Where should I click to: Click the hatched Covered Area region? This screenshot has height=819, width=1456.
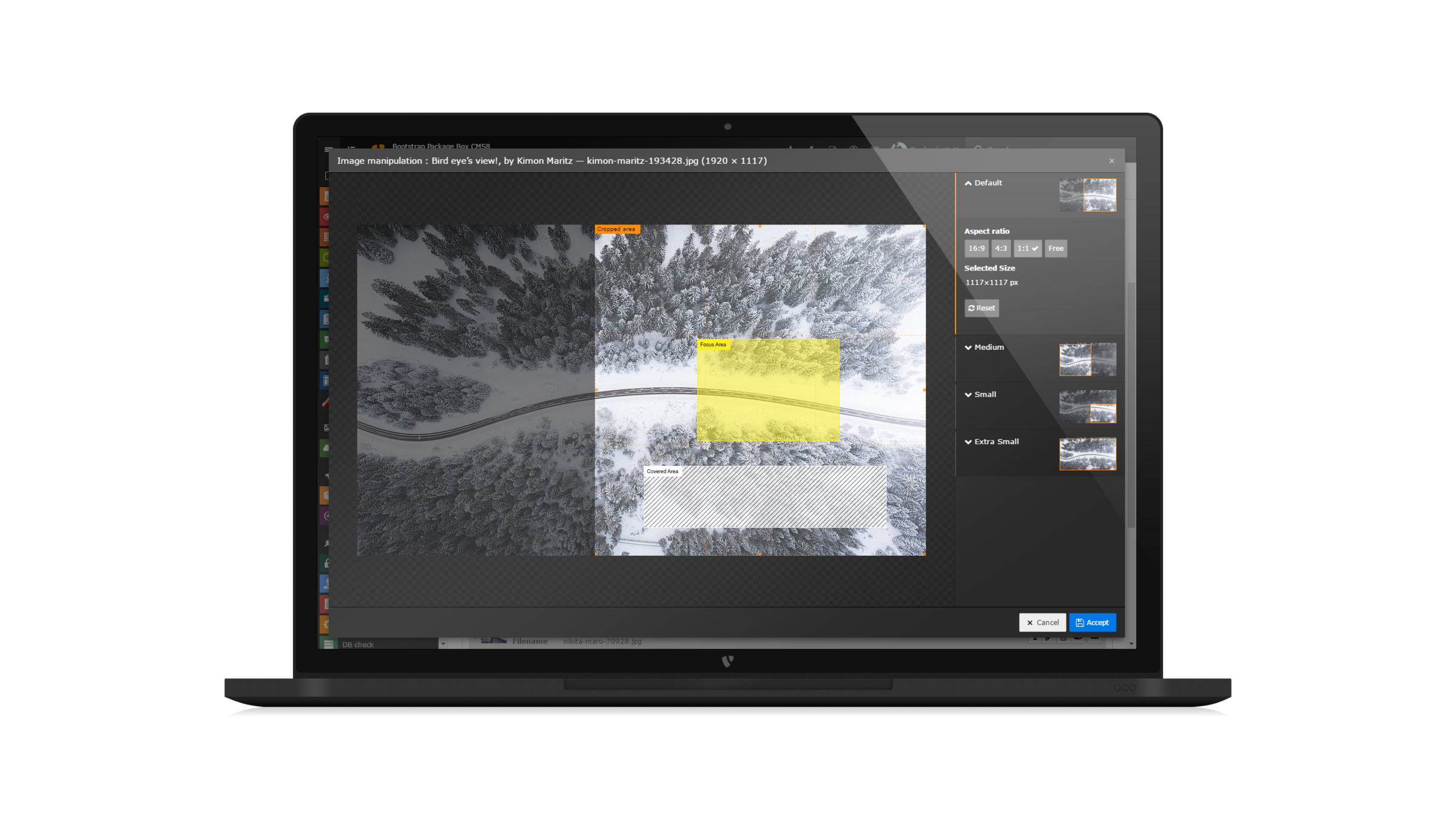(764, 497)
